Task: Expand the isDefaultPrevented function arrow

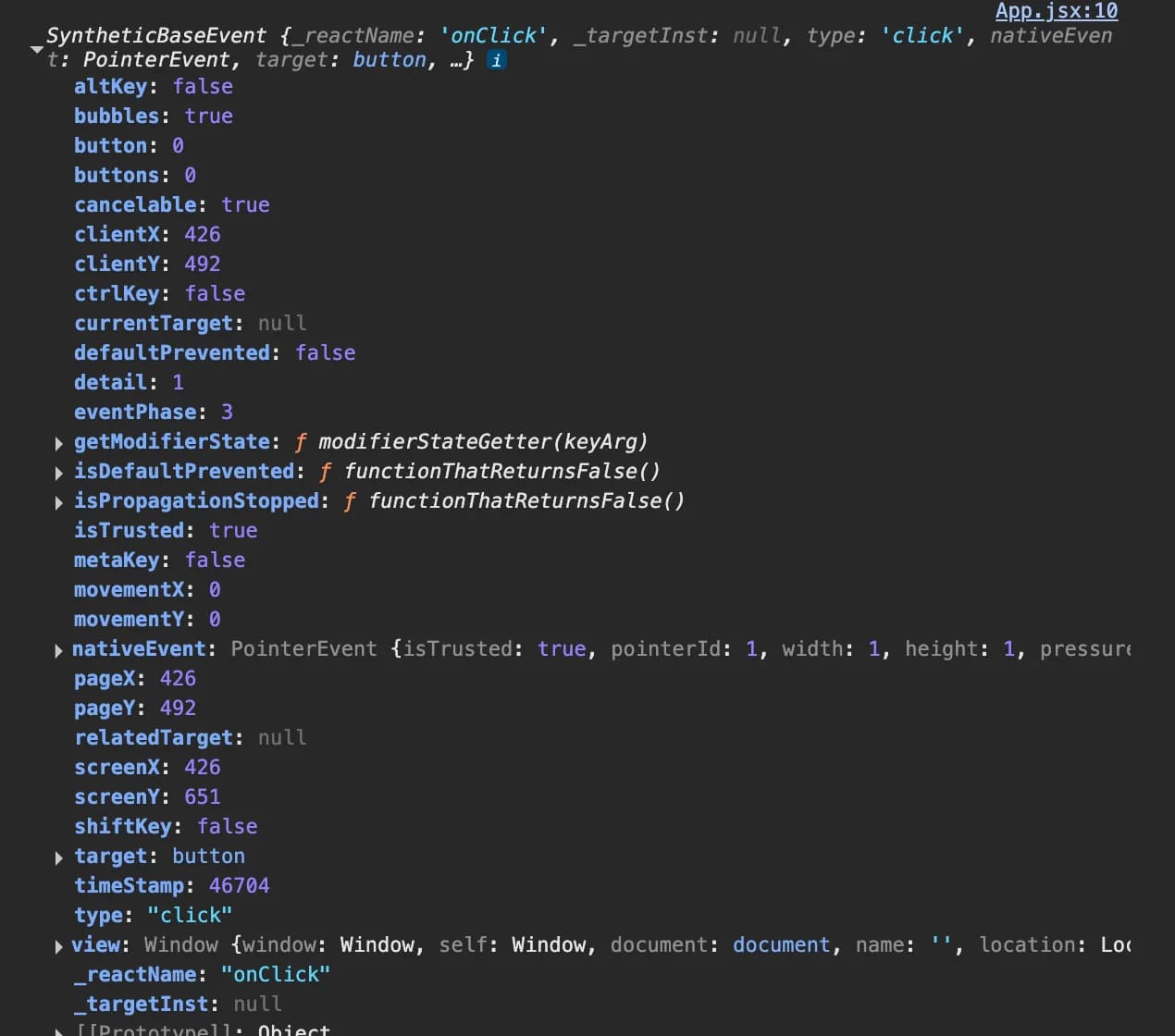Action: [x=59, y=473]
